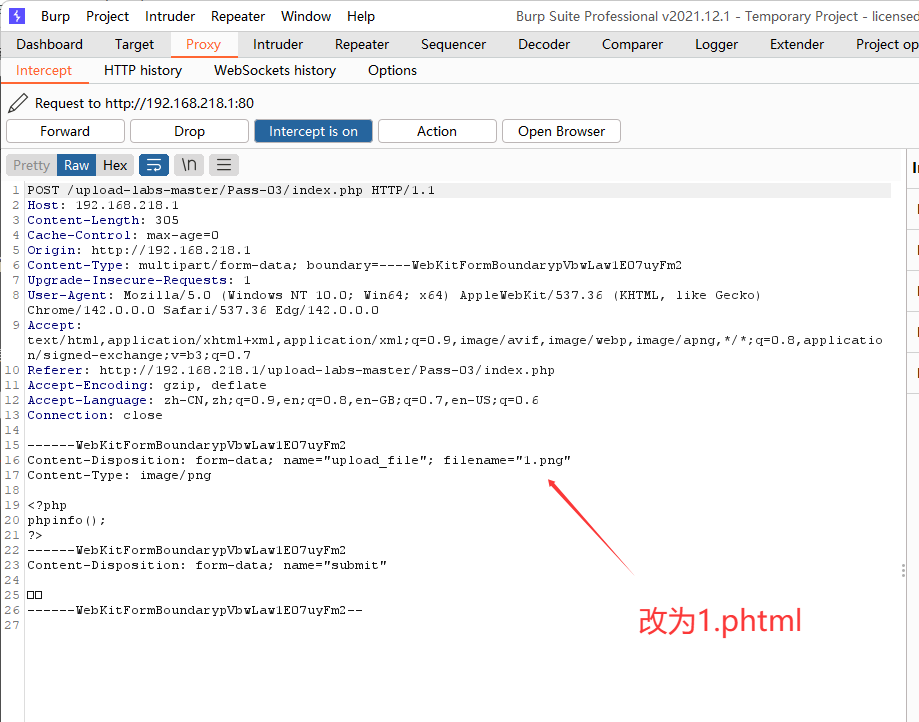
Task: Open the WebSockets history sub-tab
Action: tap(275, 70)
